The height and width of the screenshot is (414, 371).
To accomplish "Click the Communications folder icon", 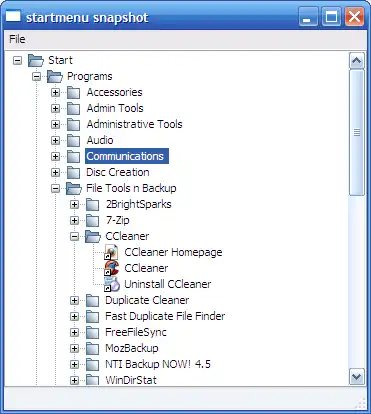I will 73,156.
